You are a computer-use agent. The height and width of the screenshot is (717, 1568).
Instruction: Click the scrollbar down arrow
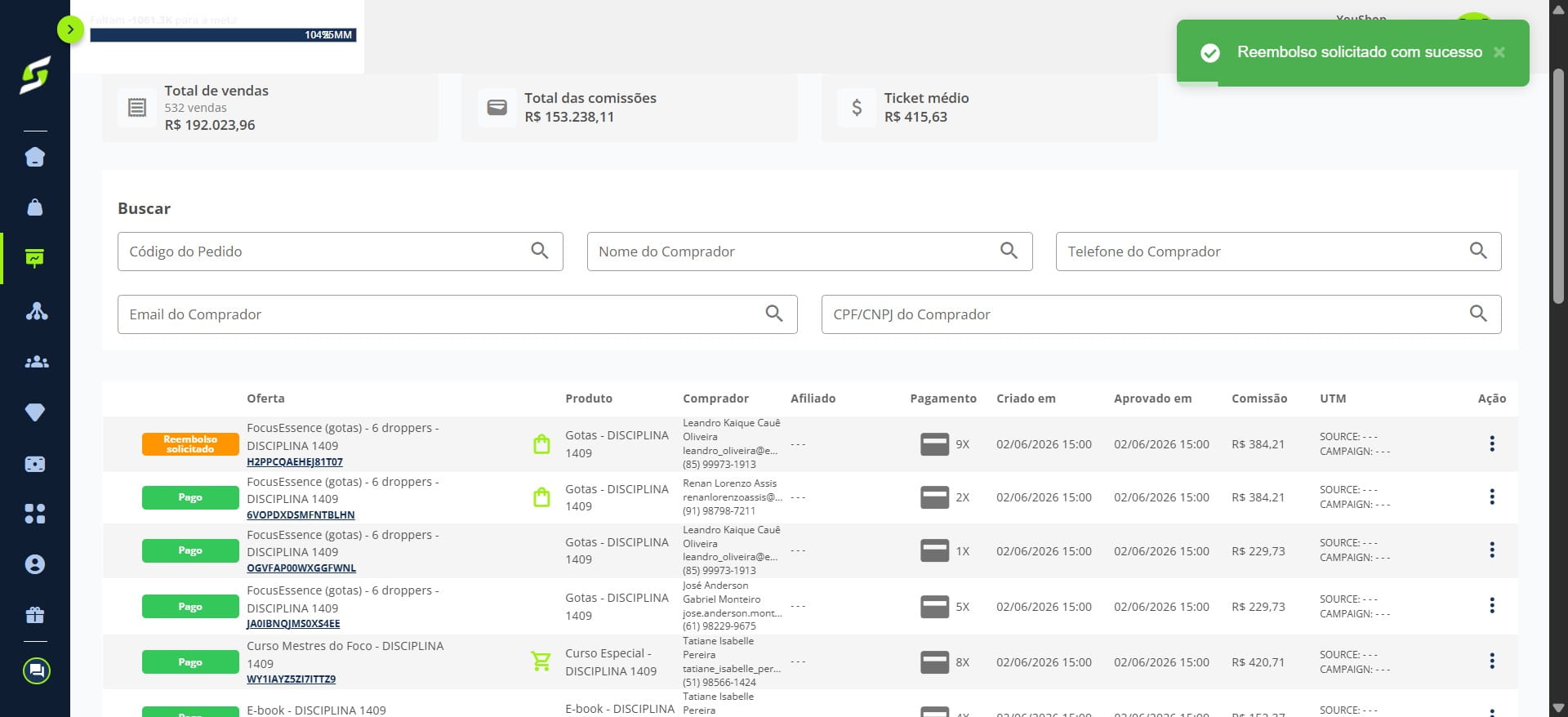pos(1558,708)
